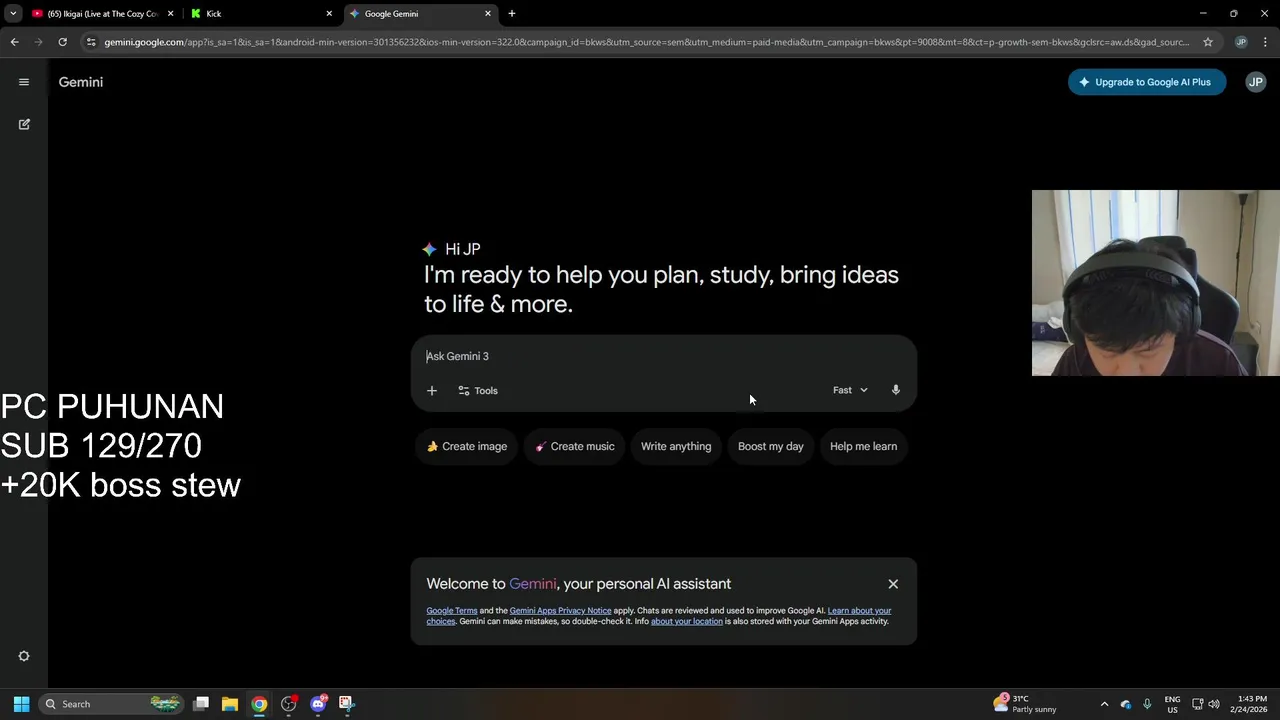Open the about your location link

[686, 621]
